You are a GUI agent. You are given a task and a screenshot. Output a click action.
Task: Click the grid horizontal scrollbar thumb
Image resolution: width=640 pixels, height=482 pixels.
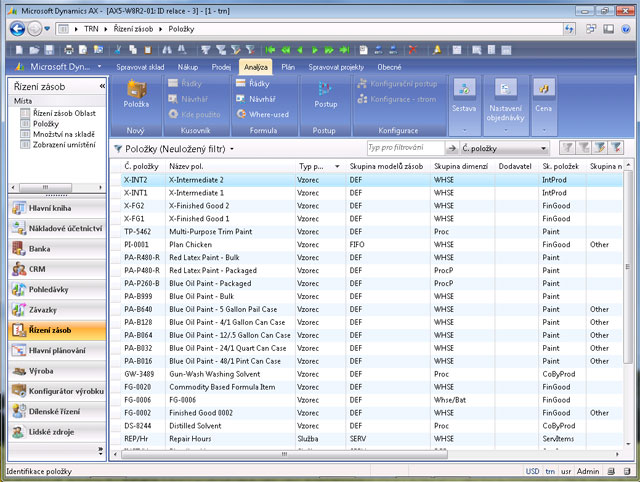pos(284,454)
